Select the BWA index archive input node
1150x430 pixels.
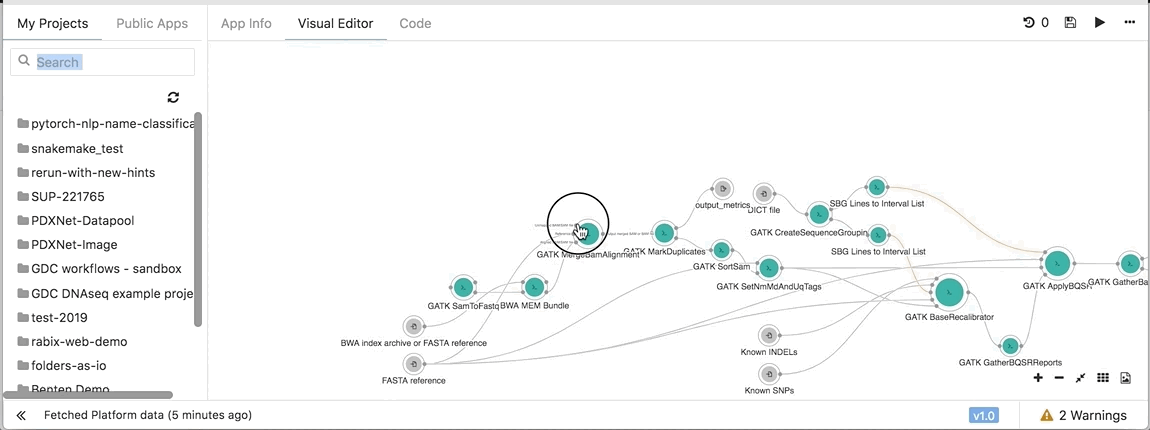click(414, 326)
